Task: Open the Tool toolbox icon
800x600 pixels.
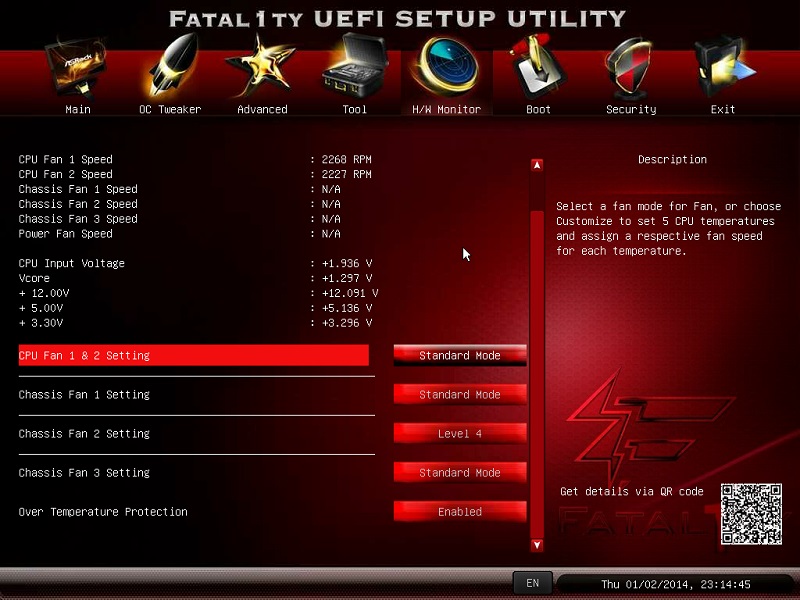Action: click(354, 68)
